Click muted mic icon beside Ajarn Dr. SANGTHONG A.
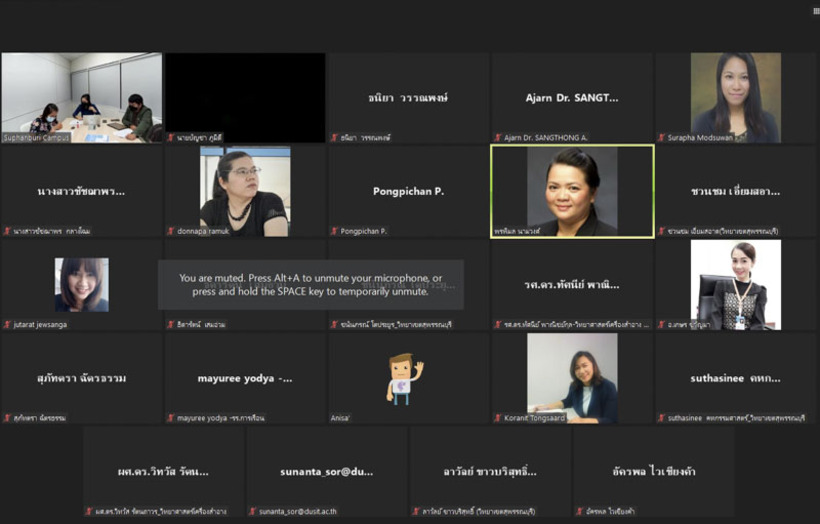The height and width of the screenshot is (524, 820). point(497,138)
